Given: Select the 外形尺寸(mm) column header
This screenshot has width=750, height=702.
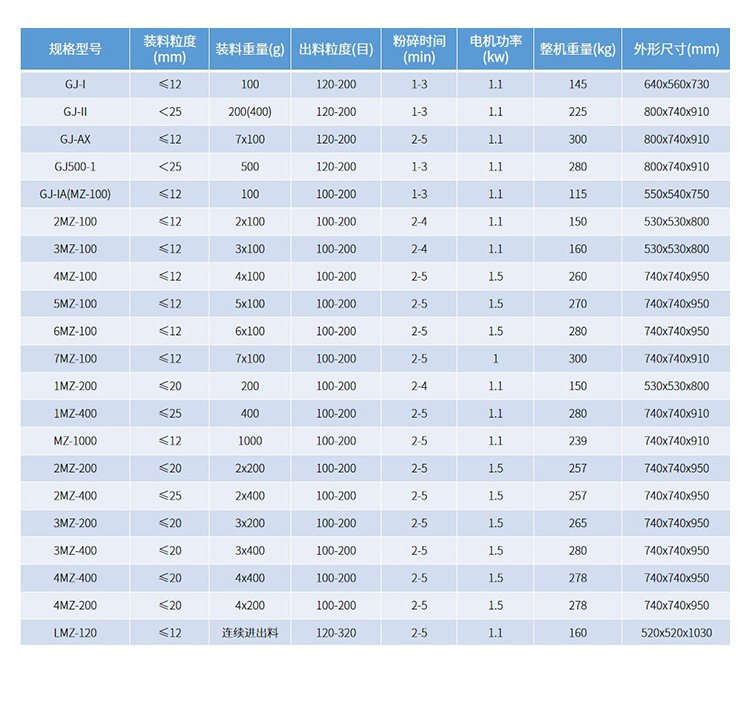Looking at the screenshot, I should (x=676, y=49).
